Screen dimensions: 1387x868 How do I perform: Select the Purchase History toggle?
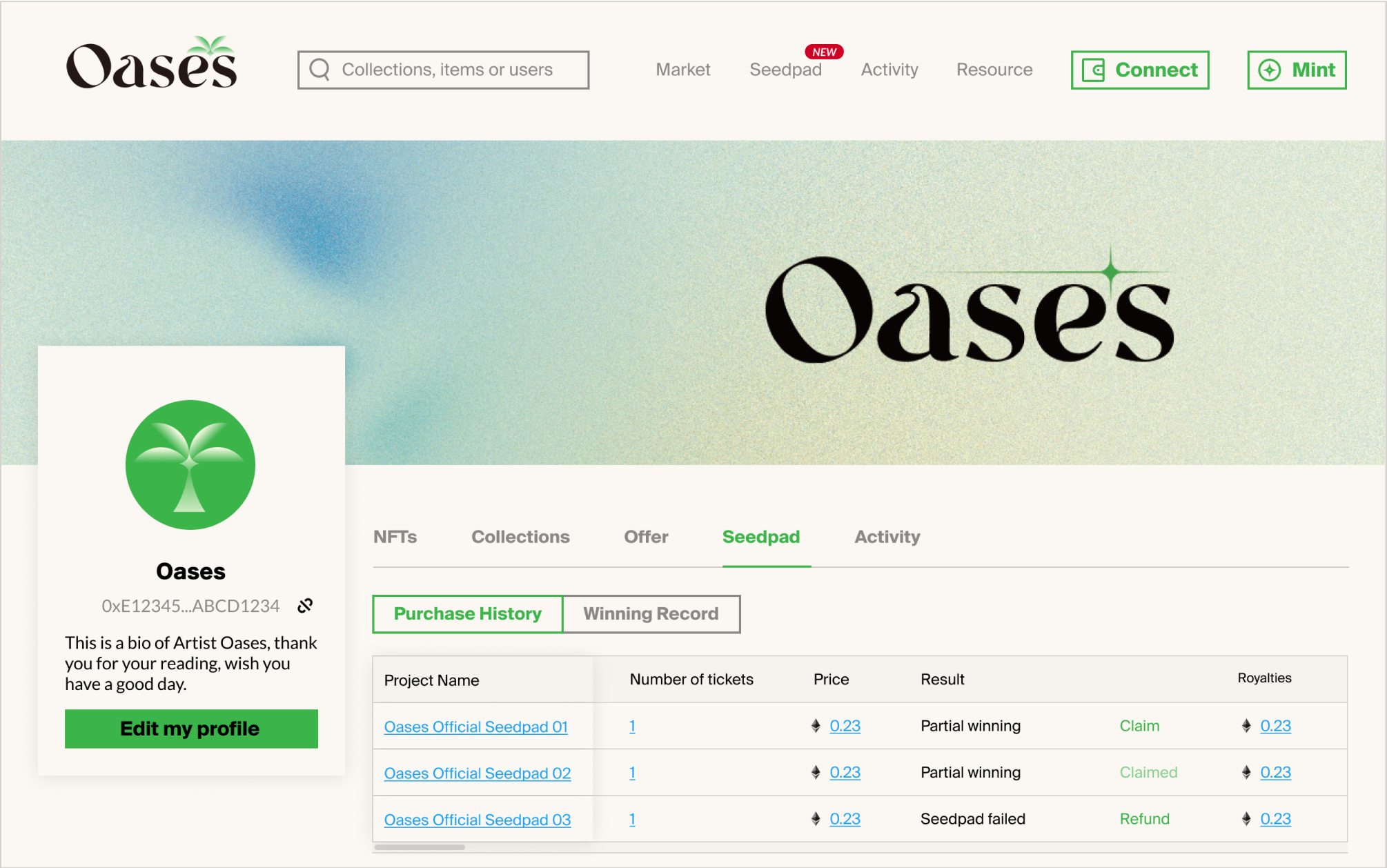[x=467, y=613]
